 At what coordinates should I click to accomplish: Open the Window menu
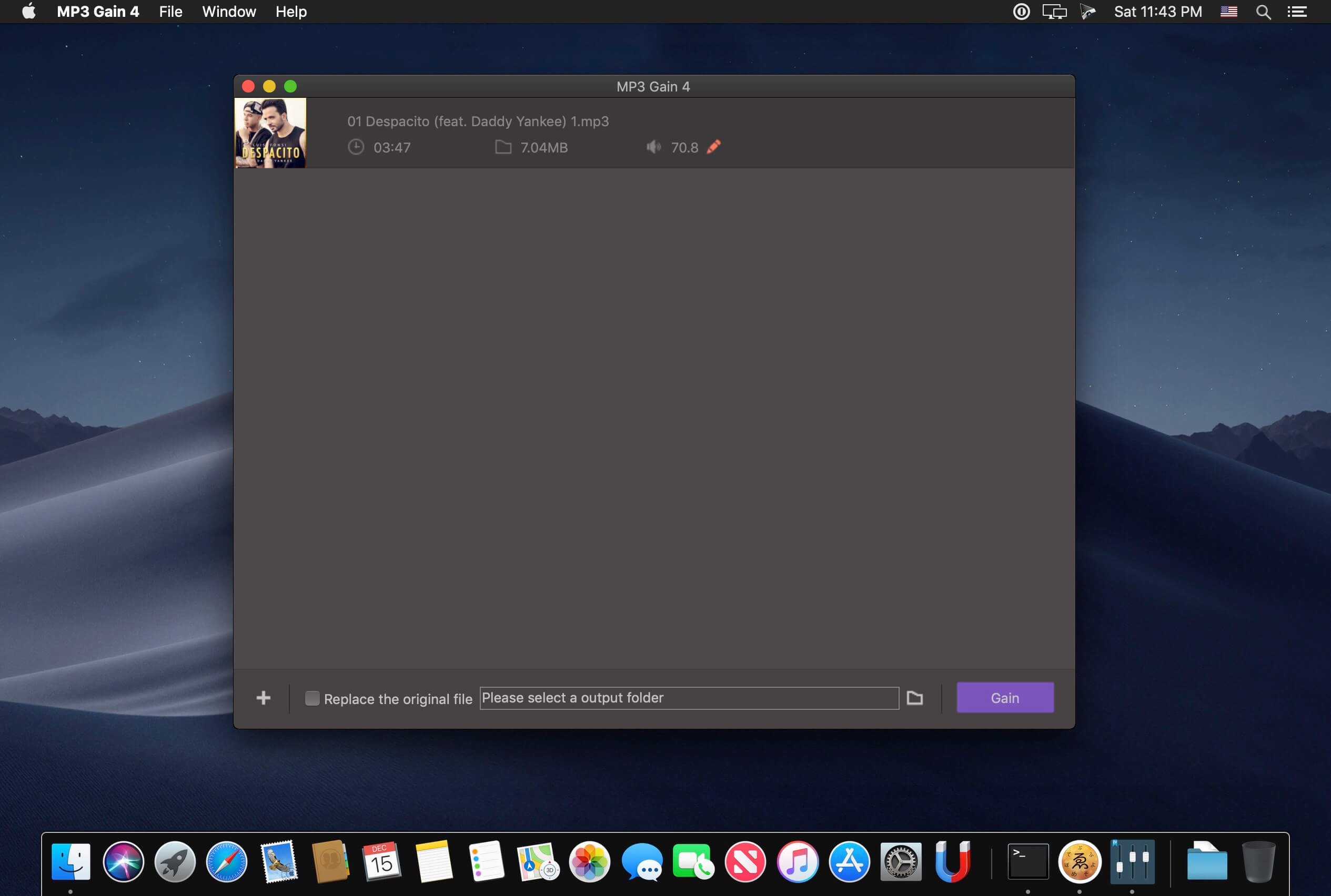click(229, 12)
